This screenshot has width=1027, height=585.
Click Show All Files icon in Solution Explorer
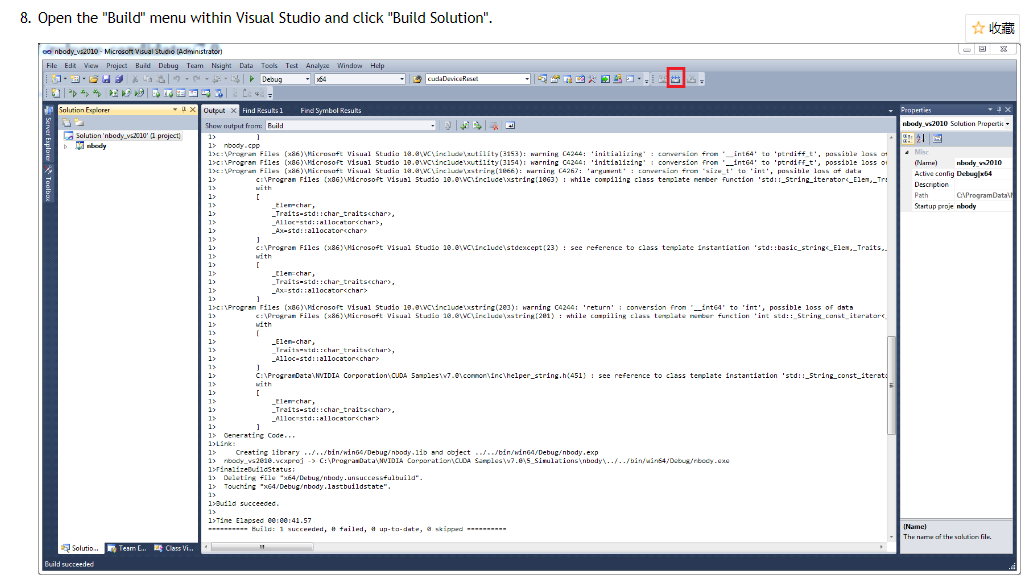coord(79,123)
